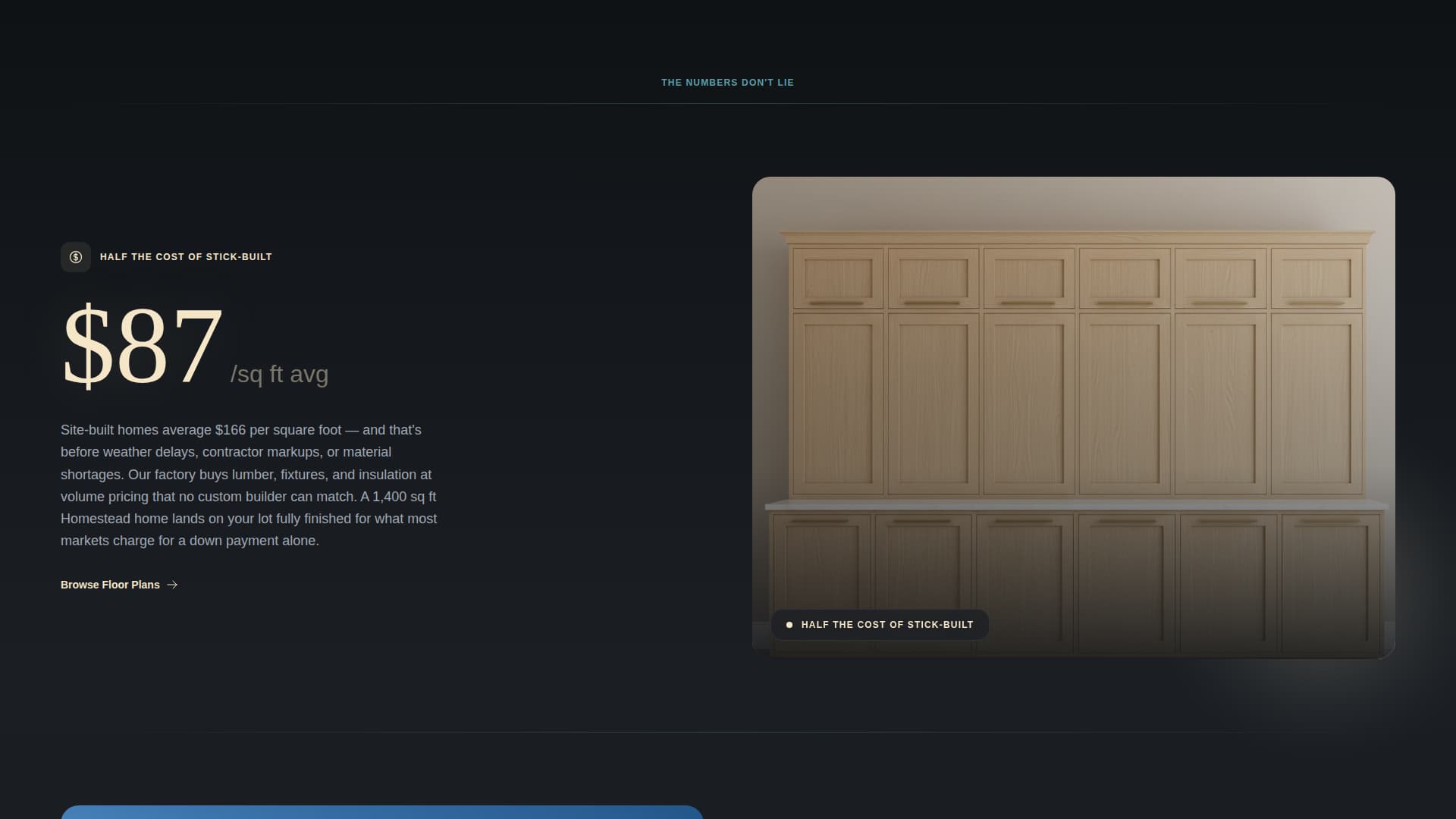Click the small dot indicator on the photo badge
This screenshot has height=819, width=1456.
790,624
